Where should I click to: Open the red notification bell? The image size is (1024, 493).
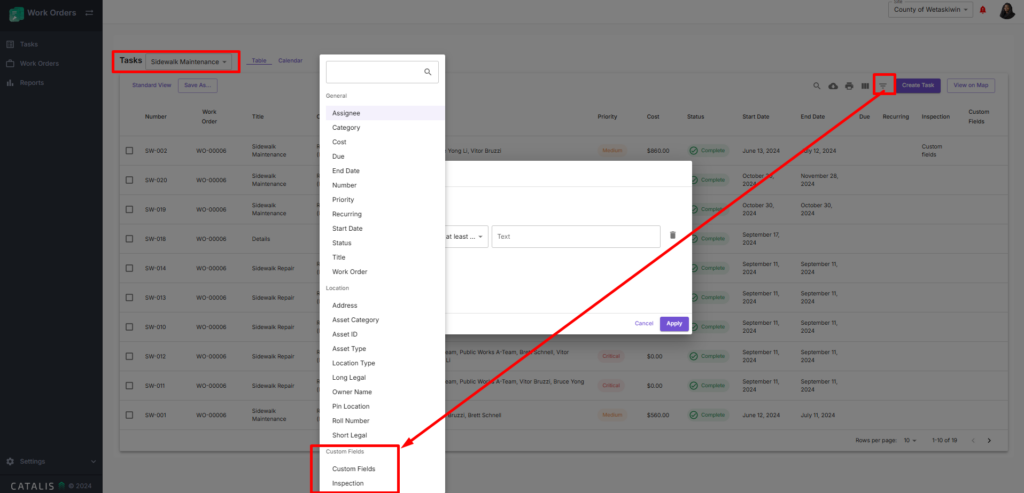click(983, 10)
